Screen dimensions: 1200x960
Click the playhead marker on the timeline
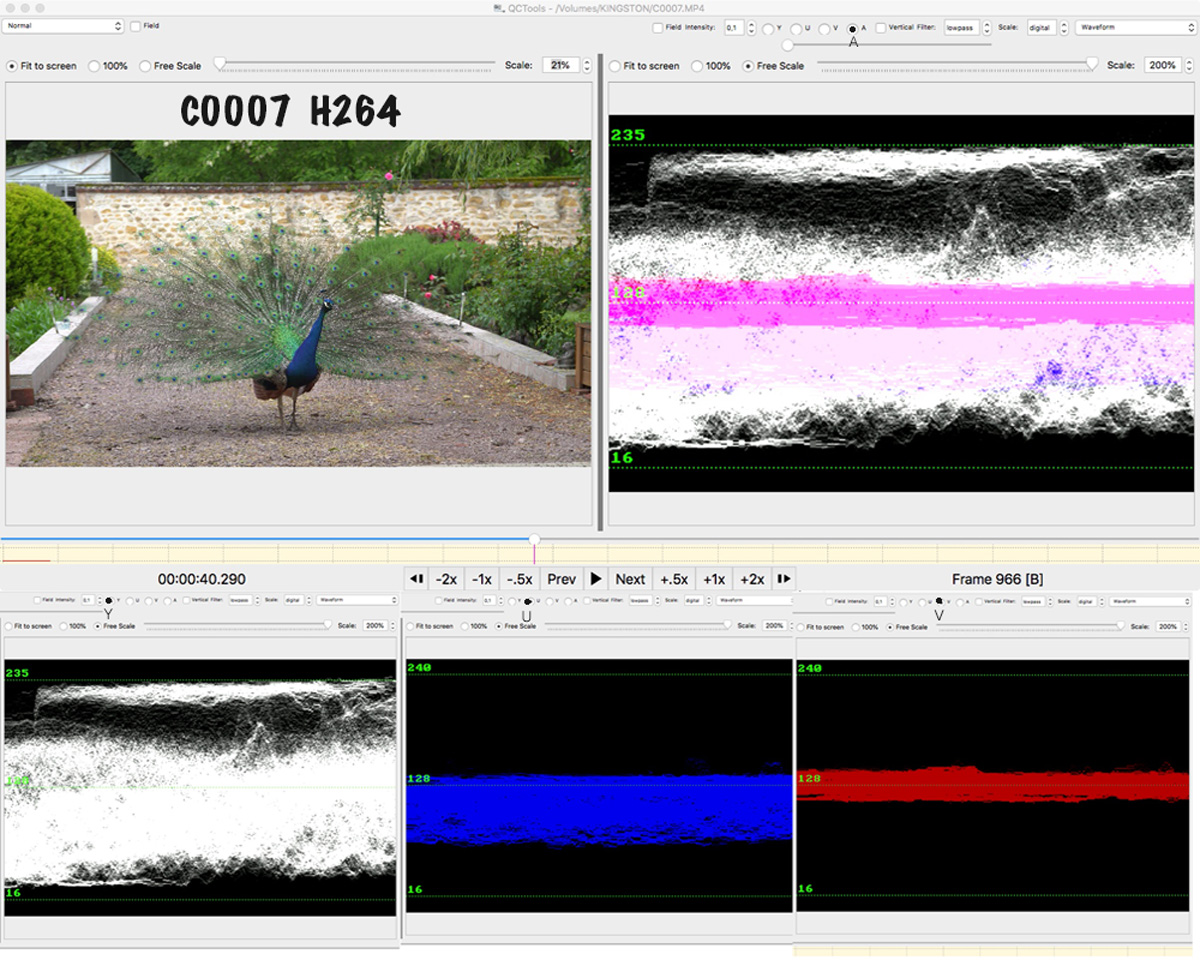pos(535,540)
